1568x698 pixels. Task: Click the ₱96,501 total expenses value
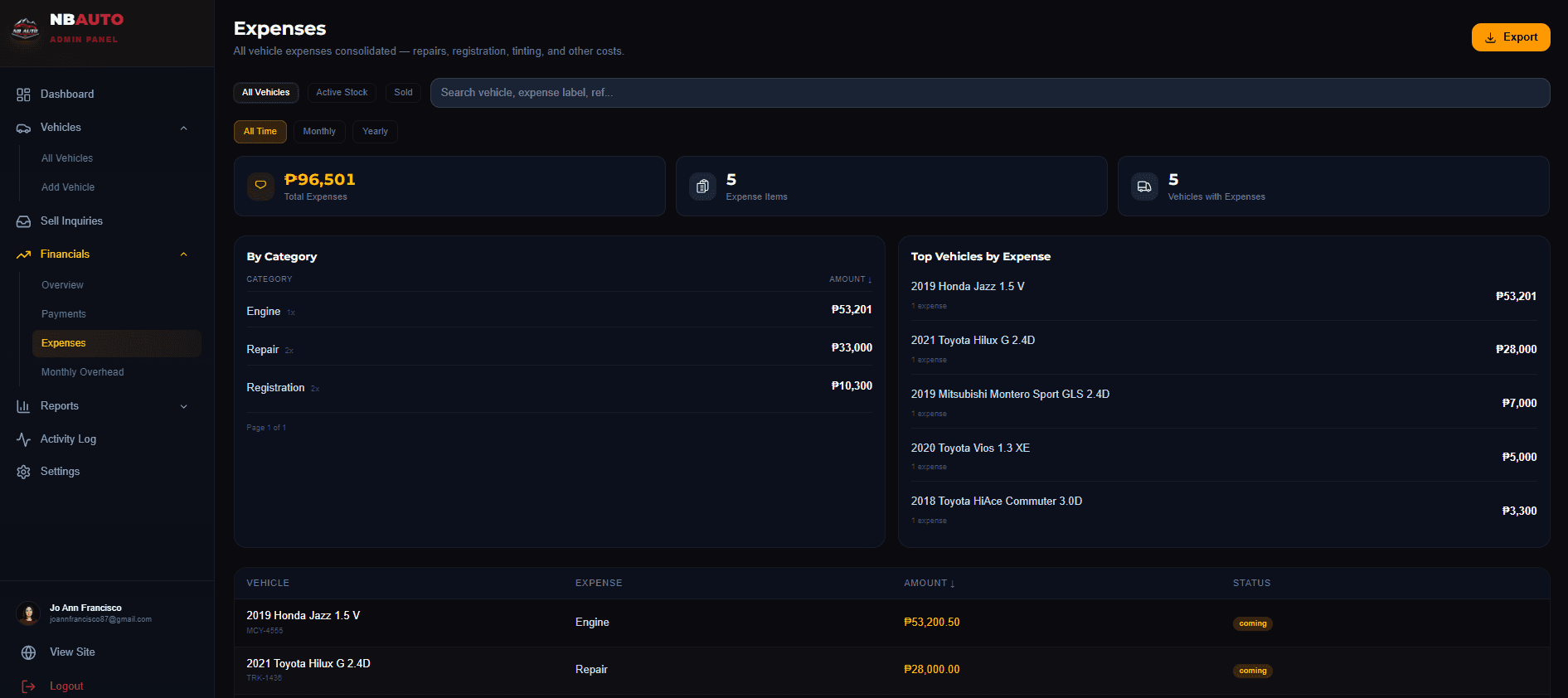point(319,180)
